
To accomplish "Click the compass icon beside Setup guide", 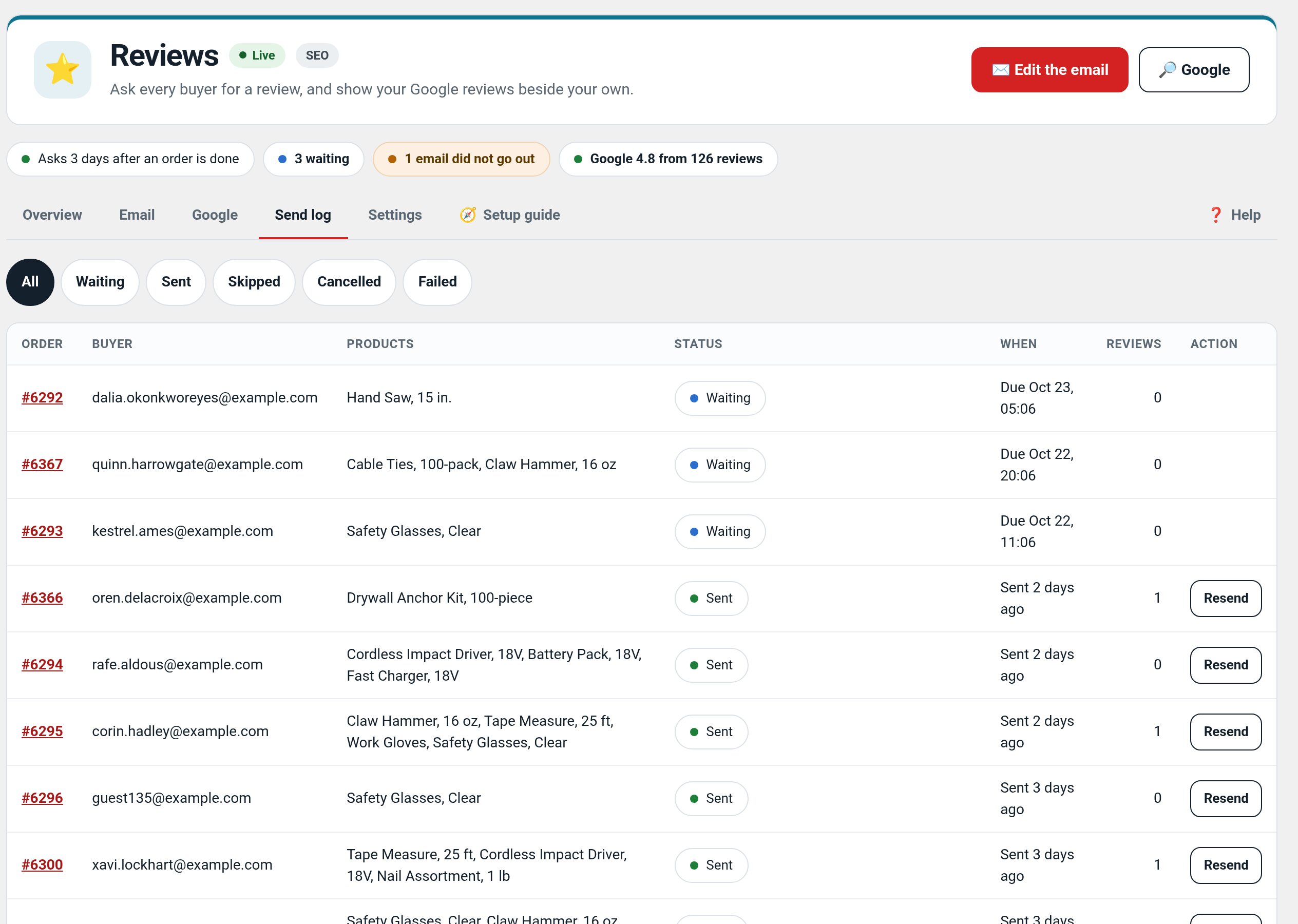I will (x=468, y=215).
